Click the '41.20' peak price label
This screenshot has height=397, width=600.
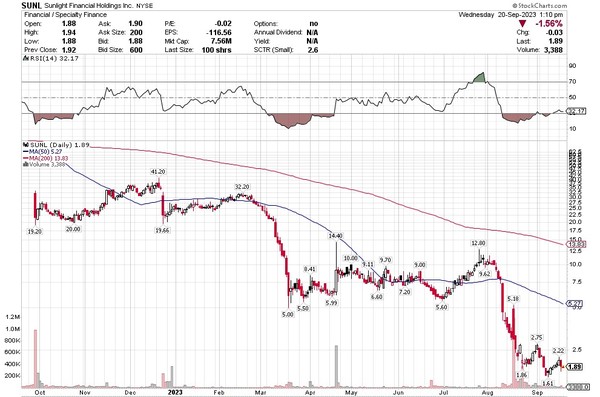click(157, 172)
